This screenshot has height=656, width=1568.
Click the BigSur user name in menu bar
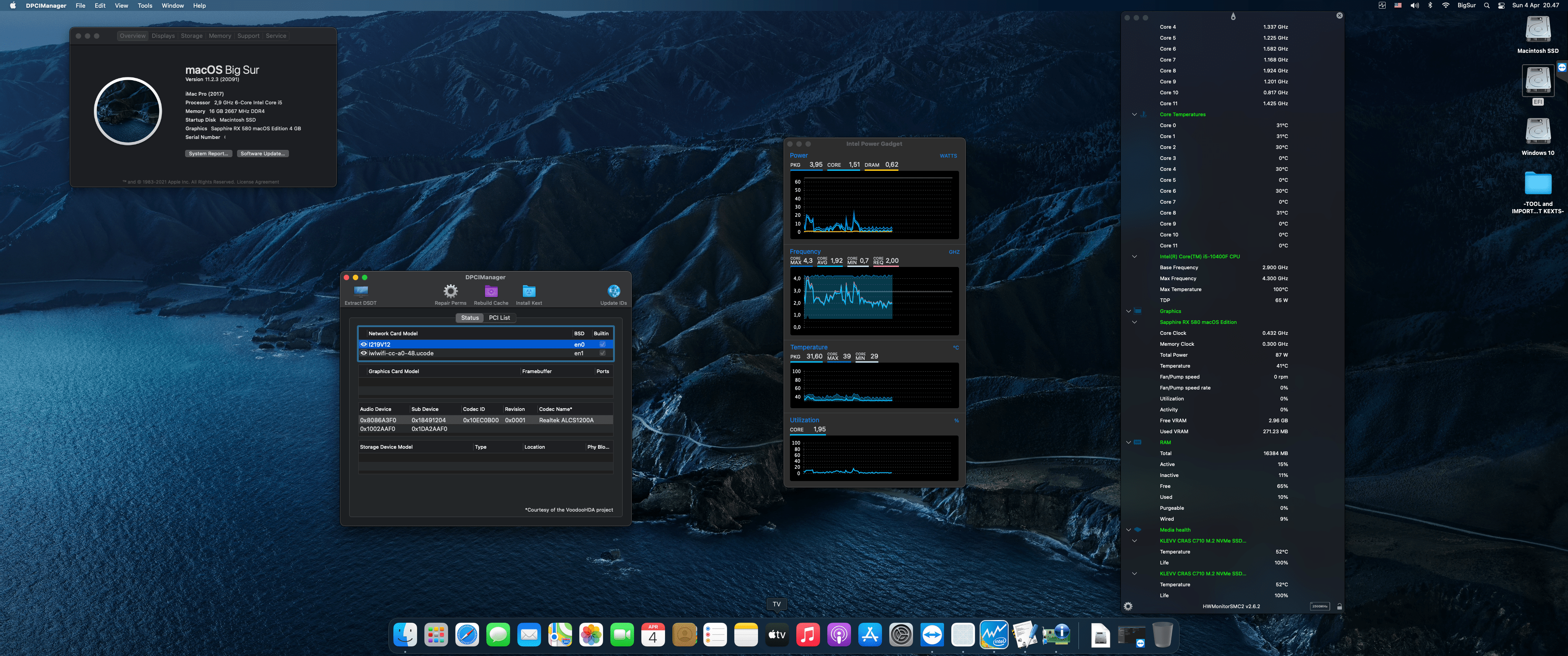(x=1466, y=5)
